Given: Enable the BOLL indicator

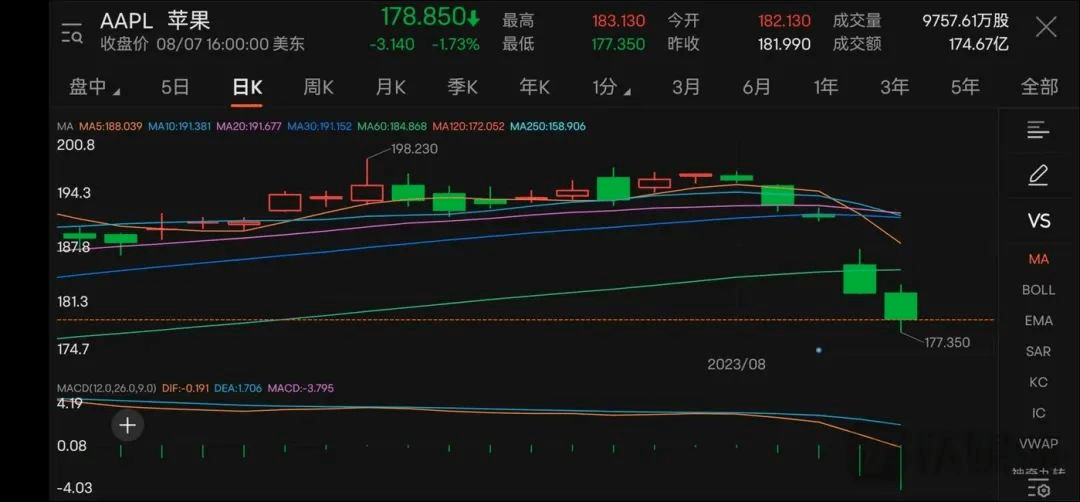Looking at the screenshot, I should [x=1038, y=290].
